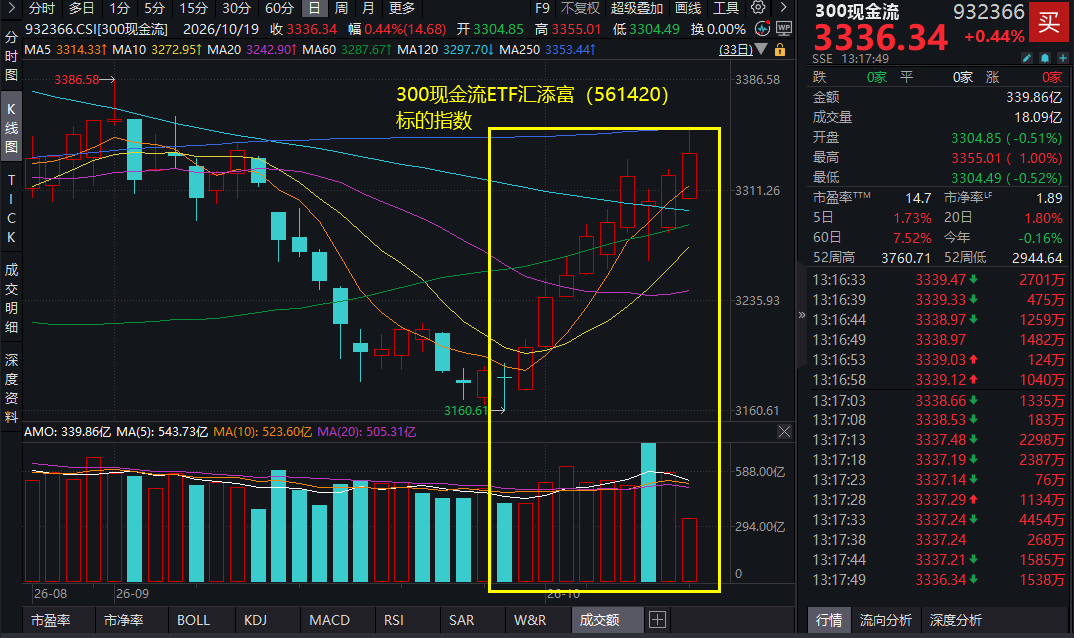
Task: Click the red 买 buy button
Action: tap(1049, 23)
